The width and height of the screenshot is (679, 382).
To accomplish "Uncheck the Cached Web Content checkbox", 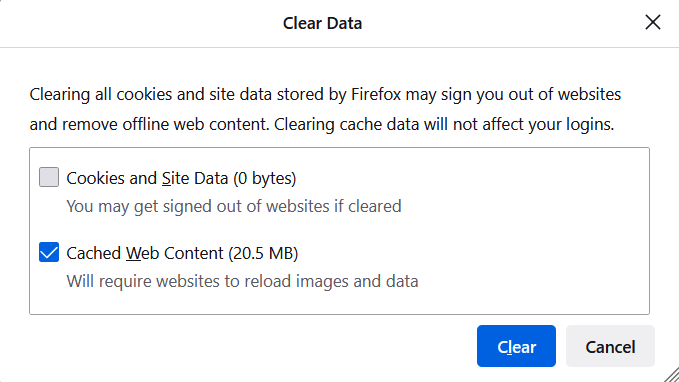I will coord(49,252).
